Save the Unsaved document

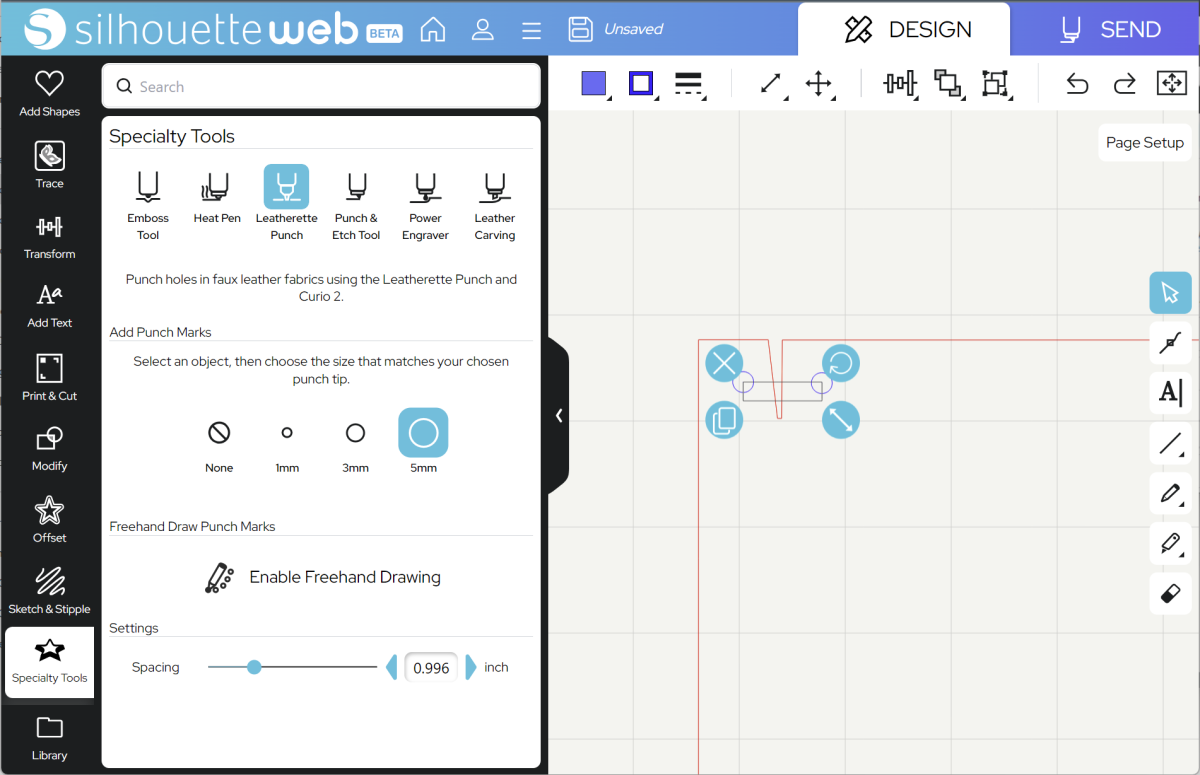(581, 29)
